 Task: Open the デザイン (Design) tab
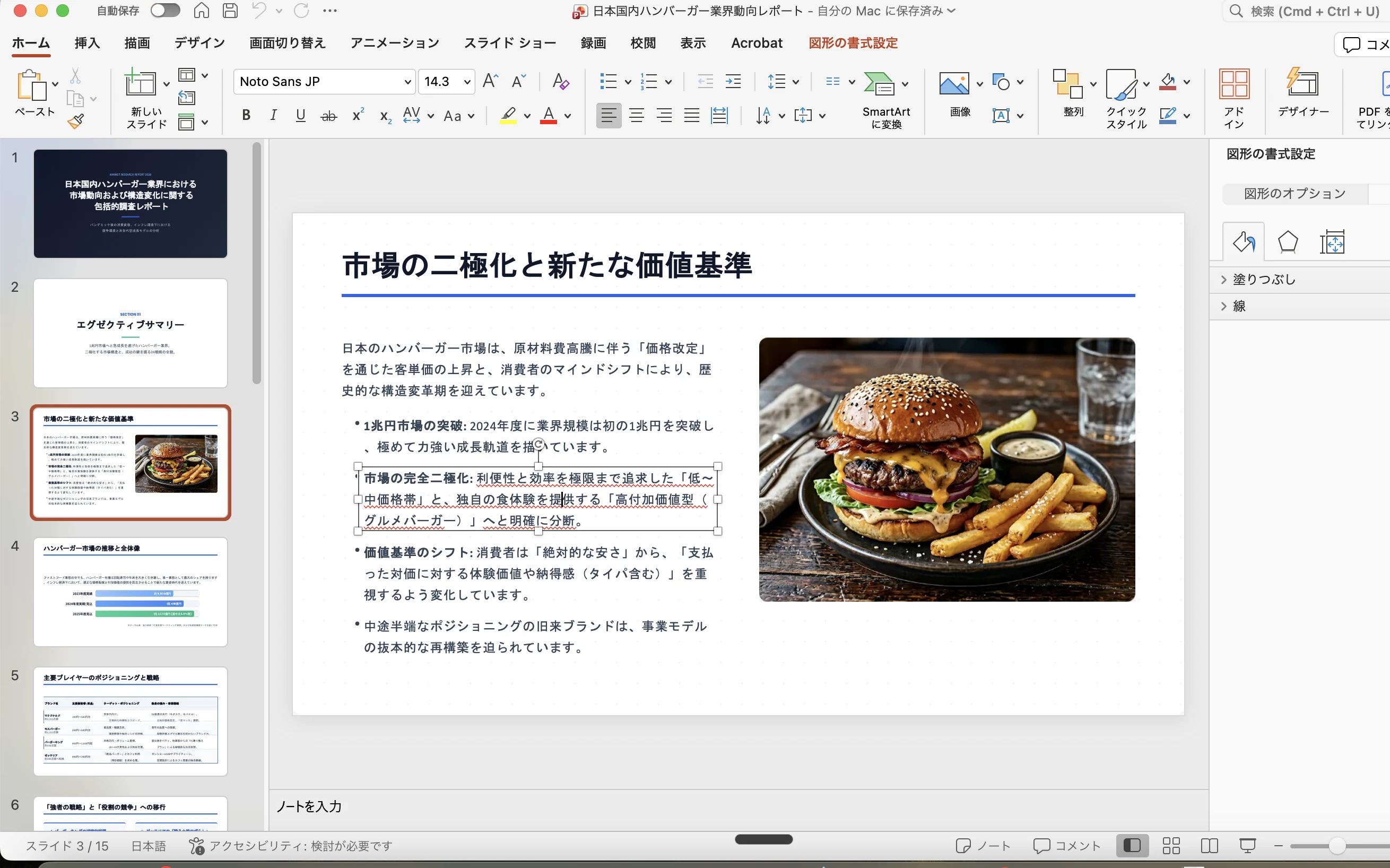pos(199,43)
